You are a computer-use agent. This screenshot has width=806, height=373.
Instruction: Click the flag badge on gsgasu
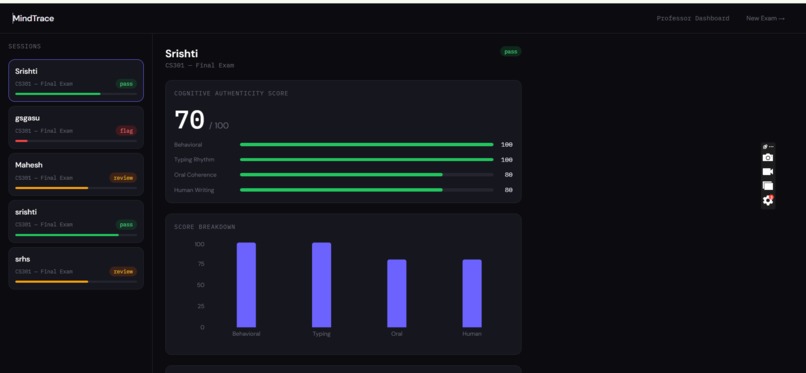coord(126,131)
